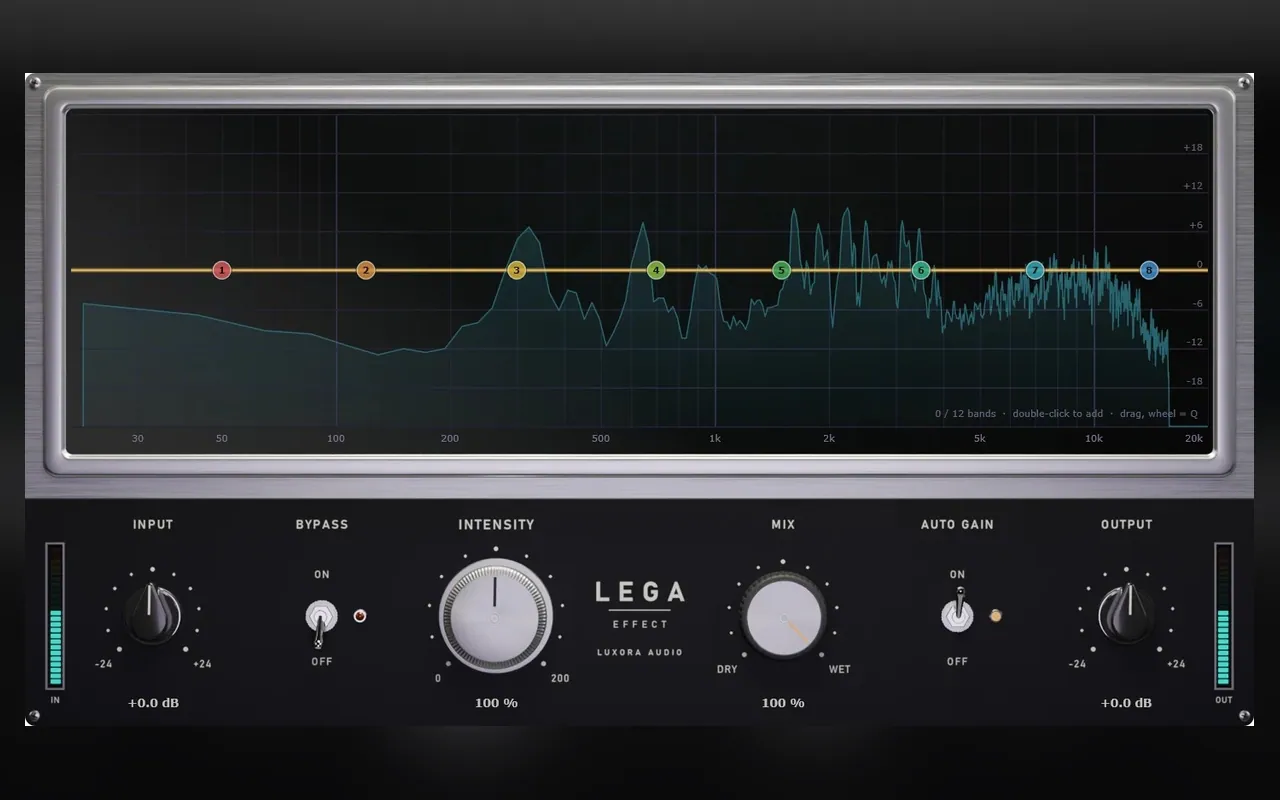Click the 'MIX' label
This screenshot has width=1280, height=800.
pos(783,524)
